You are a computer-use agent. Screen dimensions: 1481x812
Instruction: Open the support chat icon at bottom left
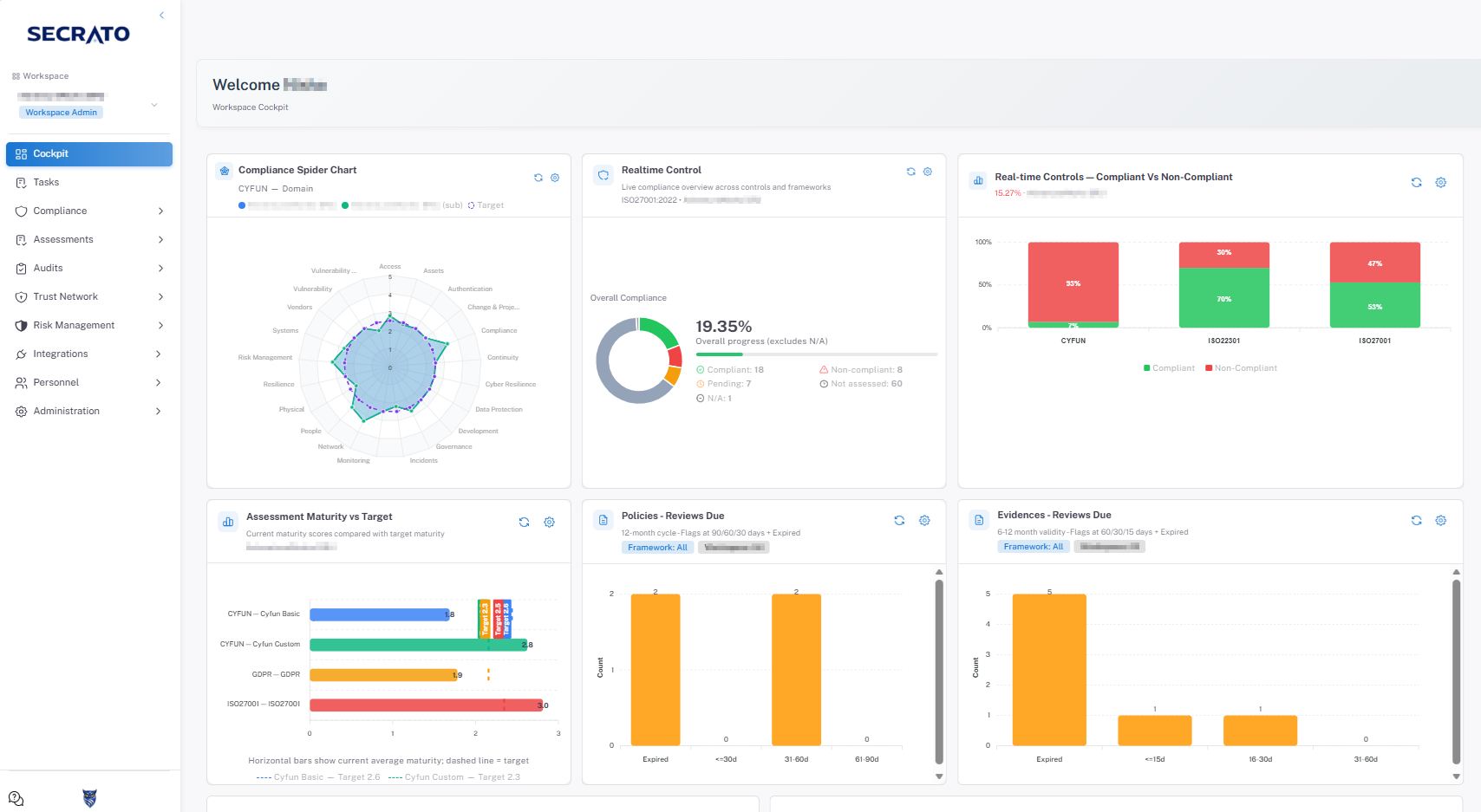[x=16, y=798]
